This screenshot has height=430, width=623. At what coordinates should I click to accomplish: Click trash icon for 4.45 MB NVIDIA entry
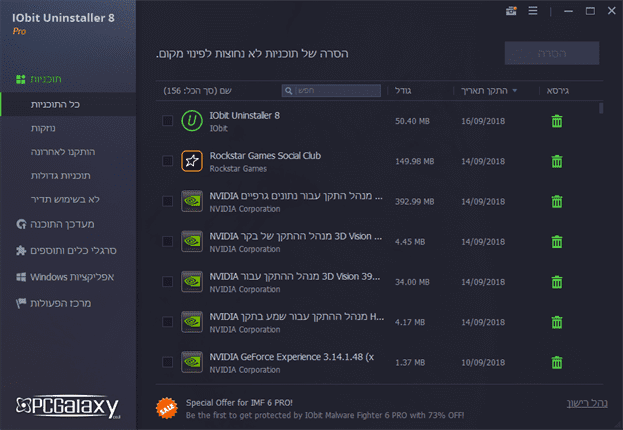click(557, 242)
